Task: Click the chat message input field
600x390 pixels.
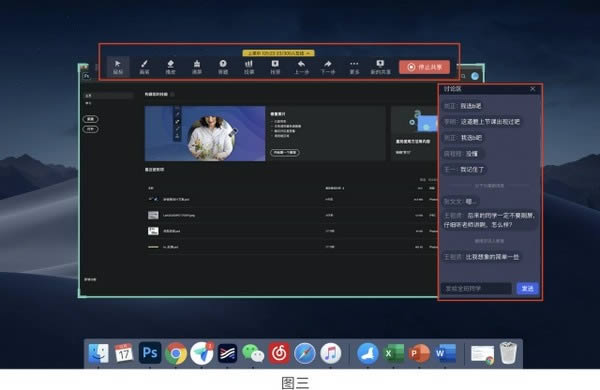Action: [476, 288]
